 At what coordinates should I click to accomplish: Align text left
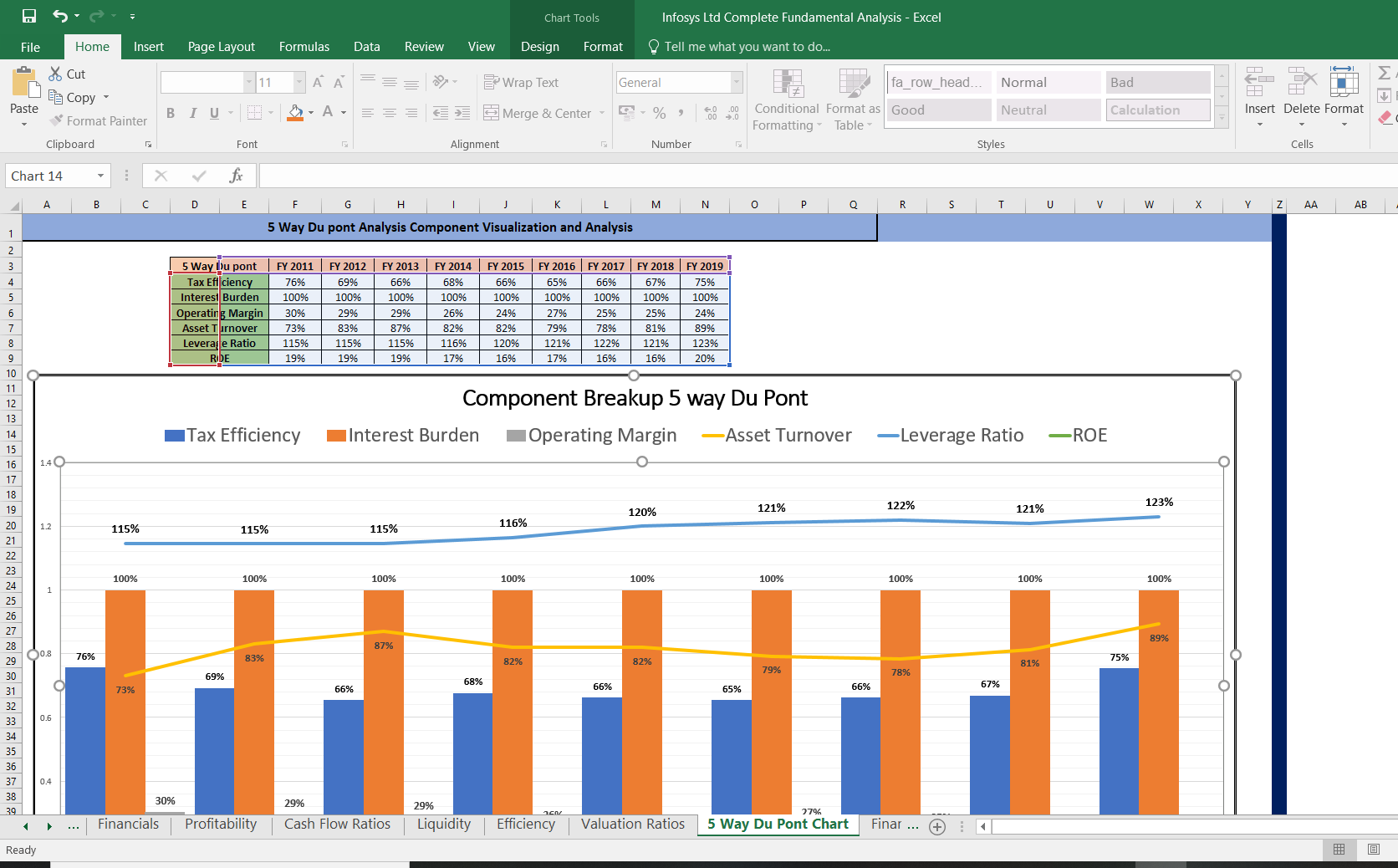point(368,113)
